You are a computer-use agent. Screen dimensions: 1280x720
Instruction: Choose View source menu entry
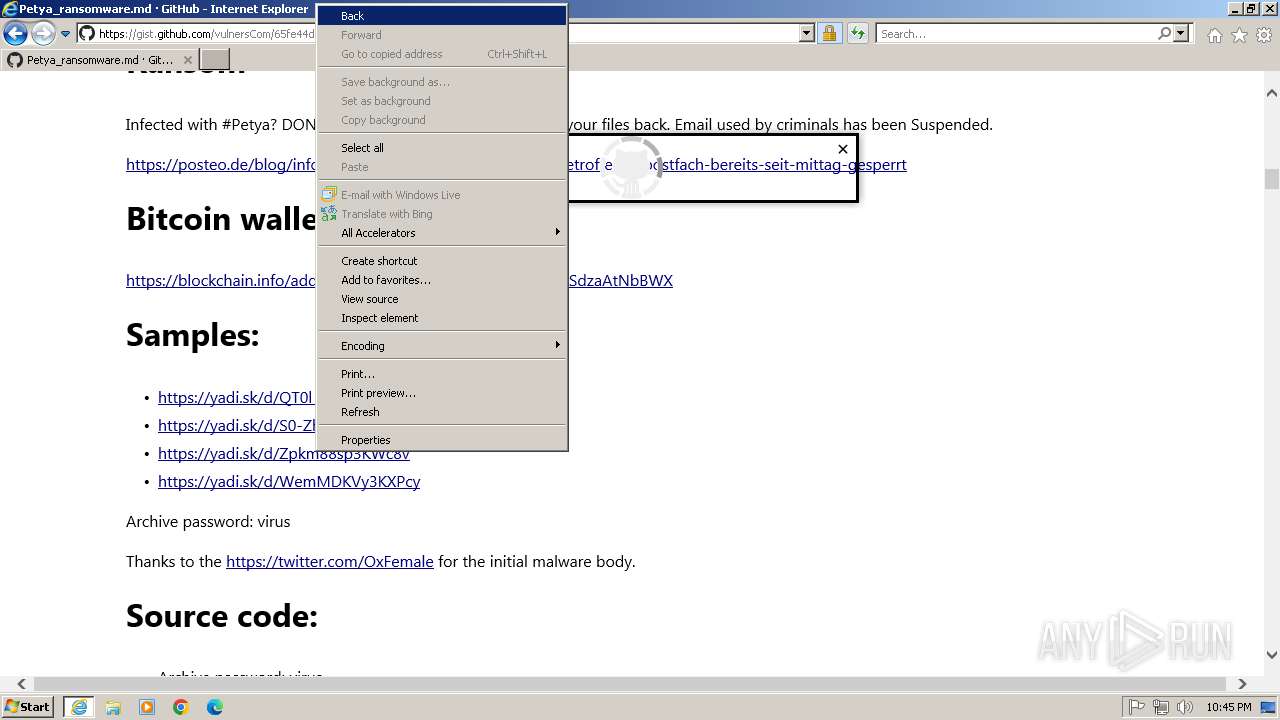click(x=442, y=299)
